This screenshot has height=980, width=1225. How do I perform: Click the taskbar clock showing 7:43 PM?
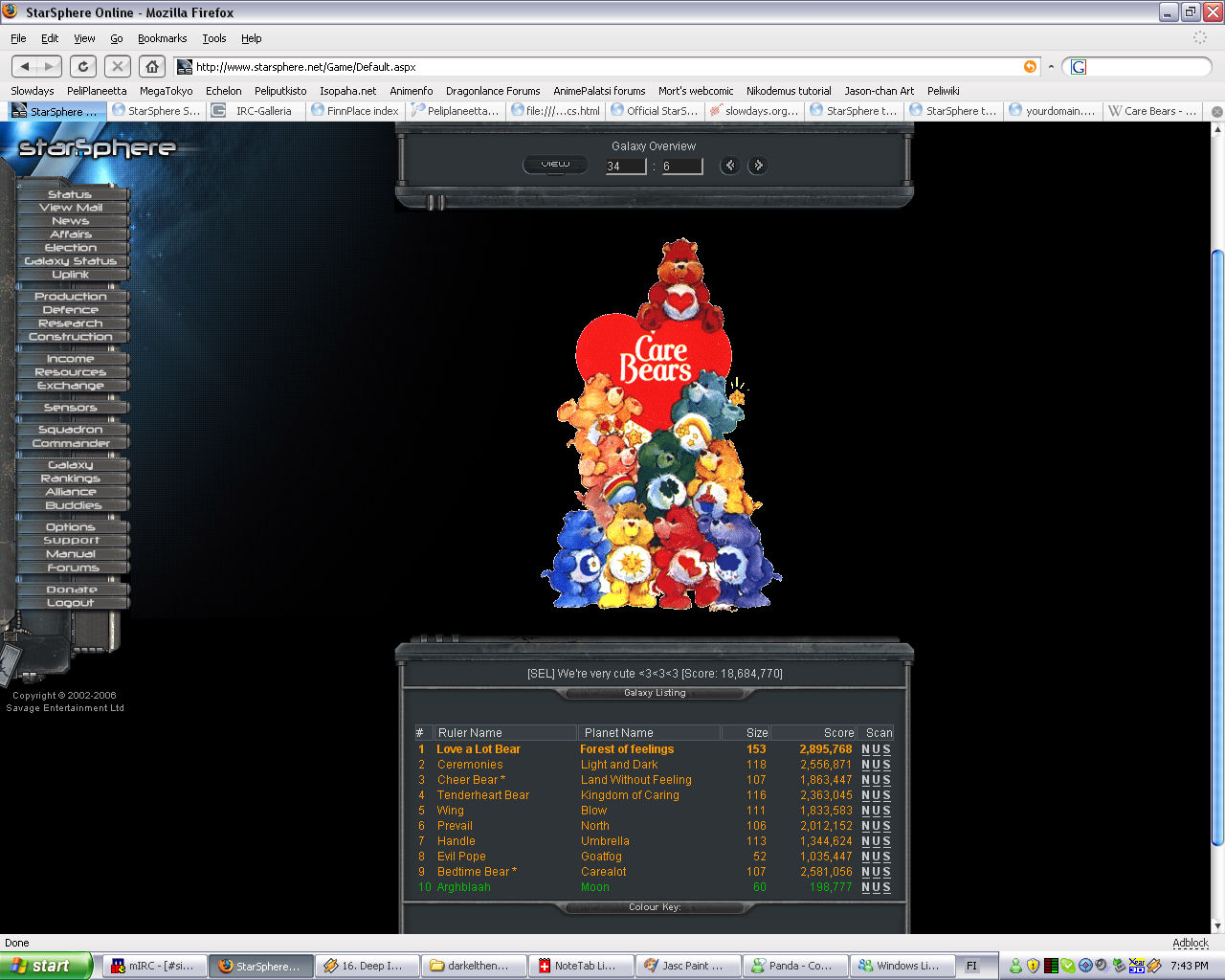[1189, 966]
